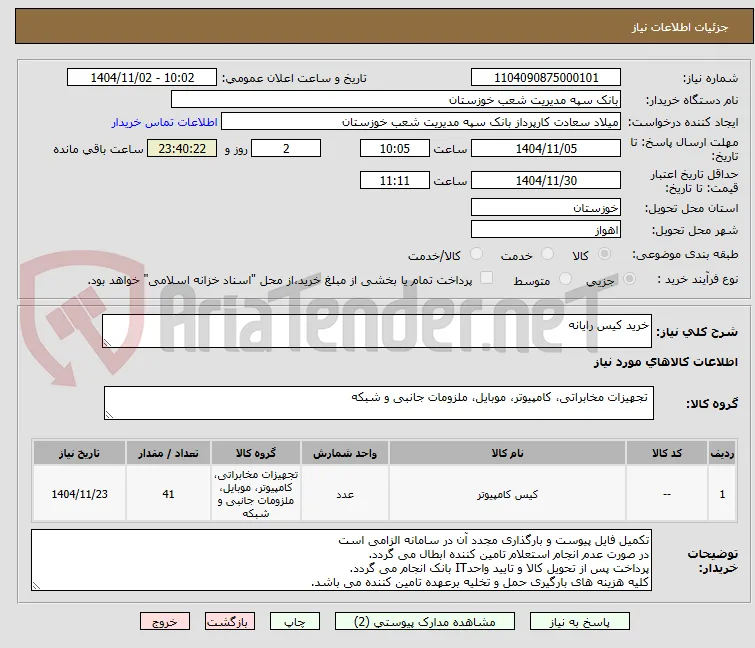This screenshot has width=755, height=648.
Task: Select the جزیی purchase type radio
Action: pyautogui.click(x=629, y=279)
